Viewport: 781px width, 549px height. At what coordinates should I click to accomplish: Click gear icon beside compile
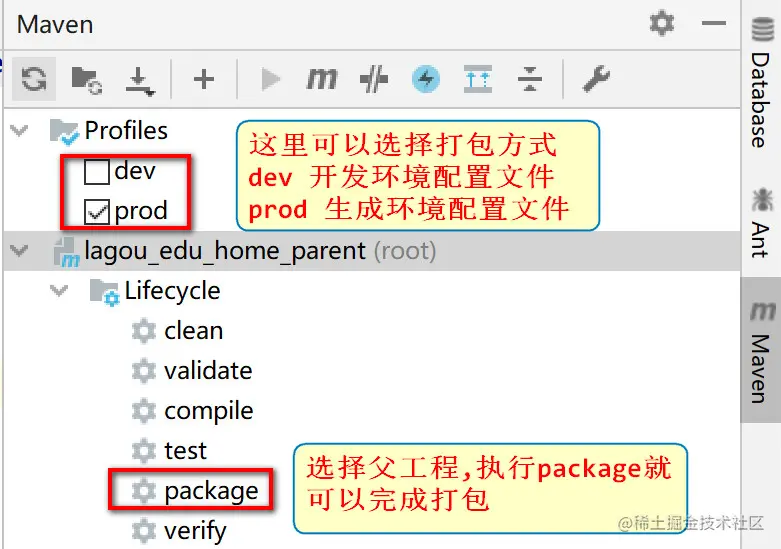144,411
